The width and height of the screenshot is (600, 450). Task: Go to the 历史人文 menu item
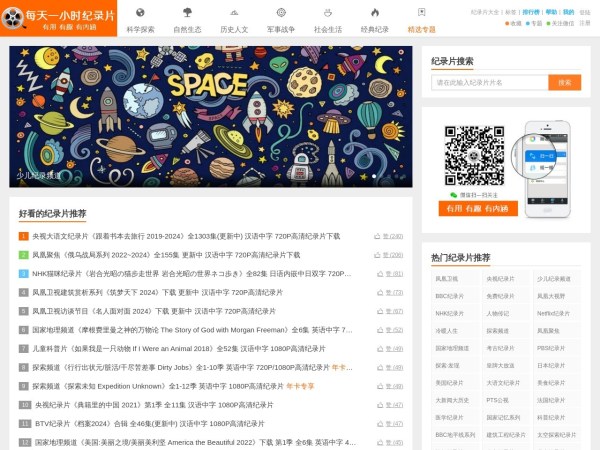(234, 30)
